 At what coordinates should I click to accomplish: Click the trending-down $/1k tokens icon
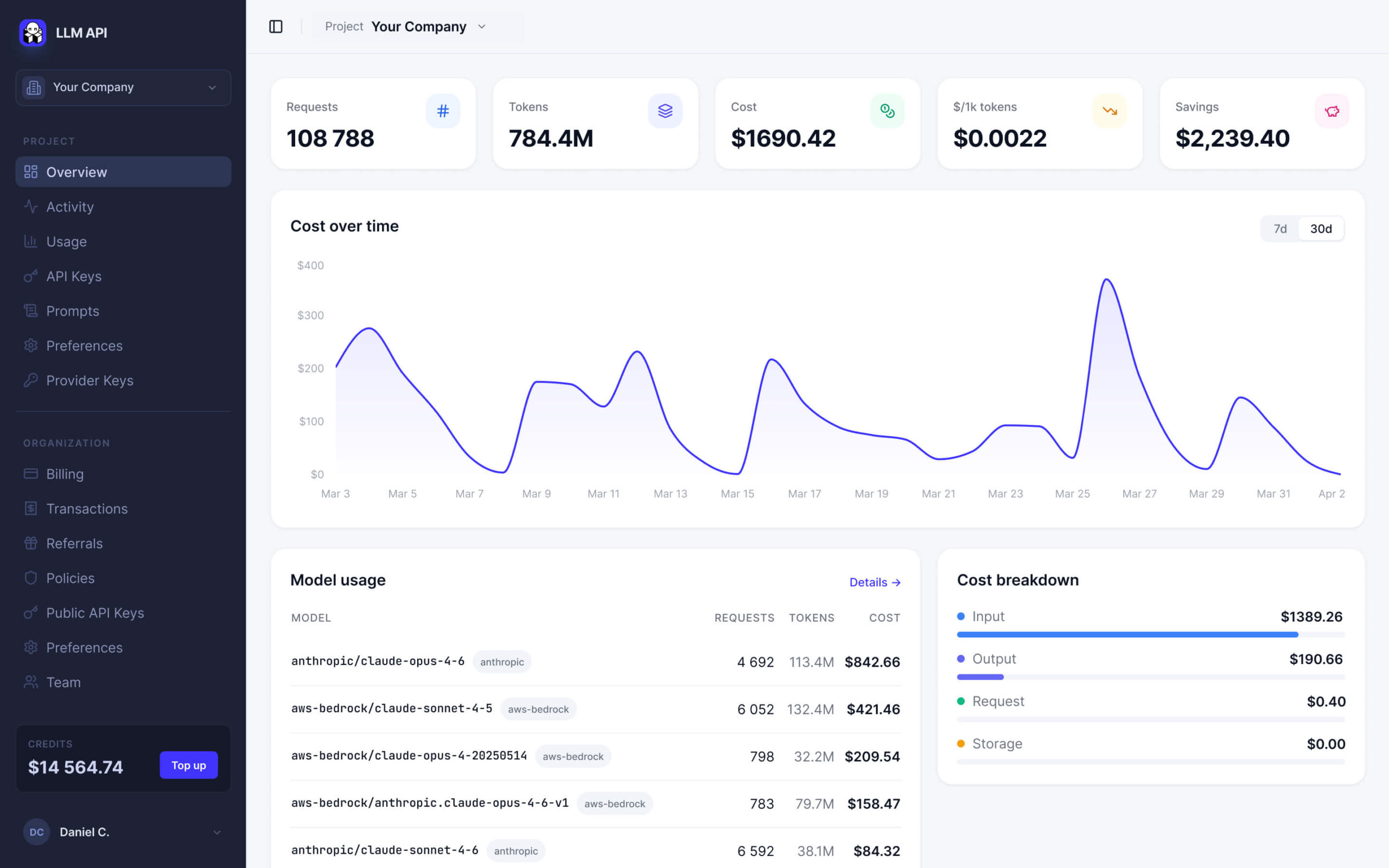coord(1109,111)
